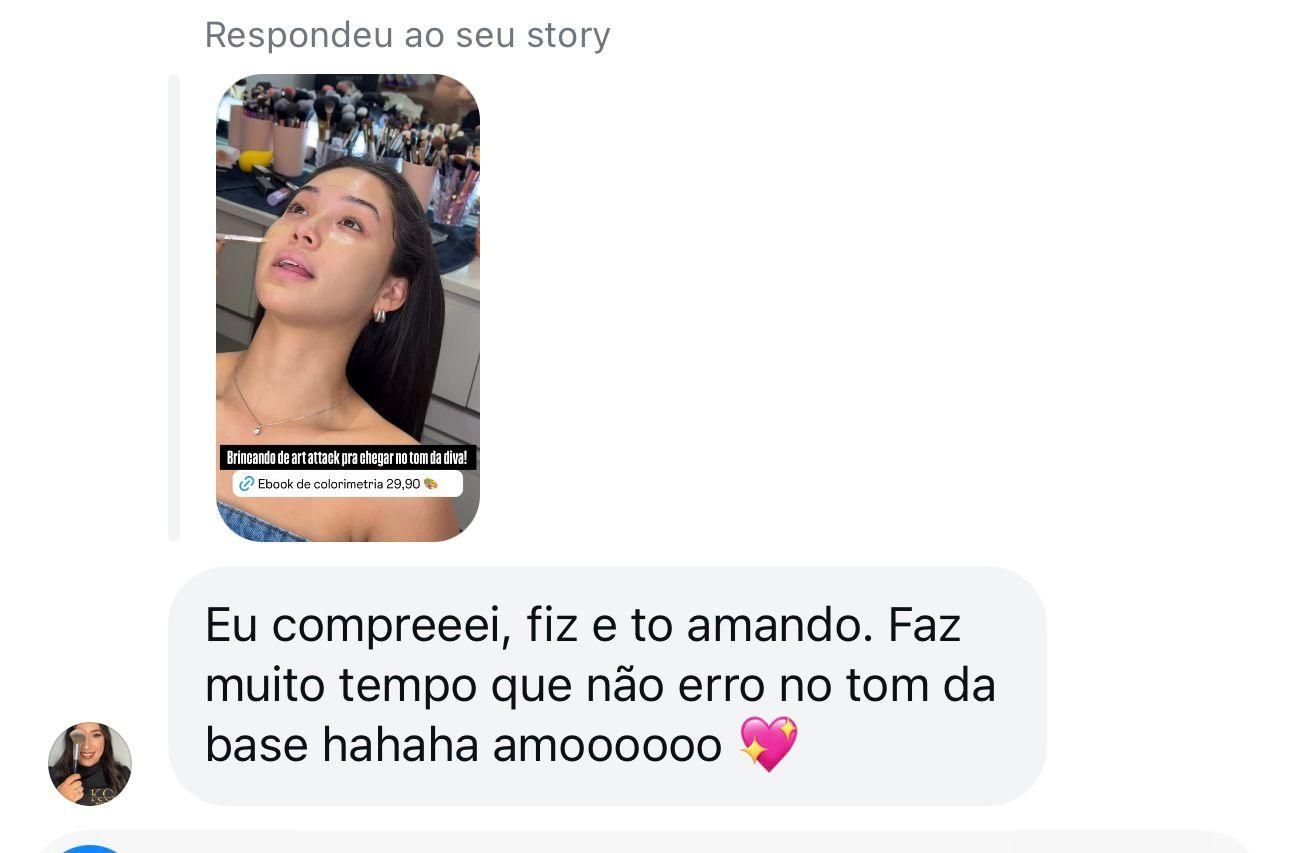This screenshot has width=1290, height=853.
Task: Click the chain link icon on Ebook sticker
Action: [x=247, y=484]
